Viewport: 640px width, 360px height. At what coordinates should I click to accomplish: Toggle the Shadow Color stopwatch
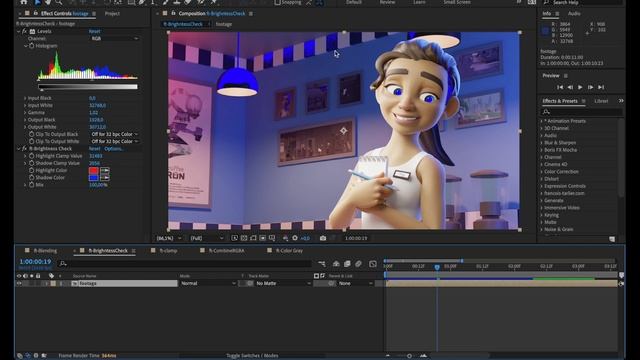(31, 178)
